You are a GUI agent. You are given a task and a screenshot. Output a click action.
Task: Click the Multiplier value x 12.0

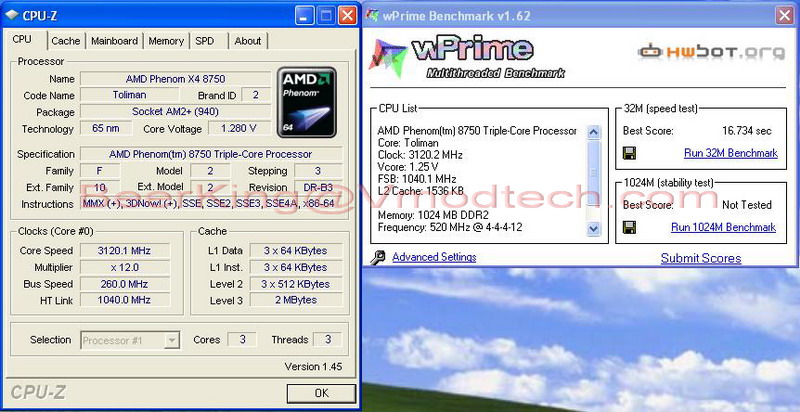click(124, 267)
